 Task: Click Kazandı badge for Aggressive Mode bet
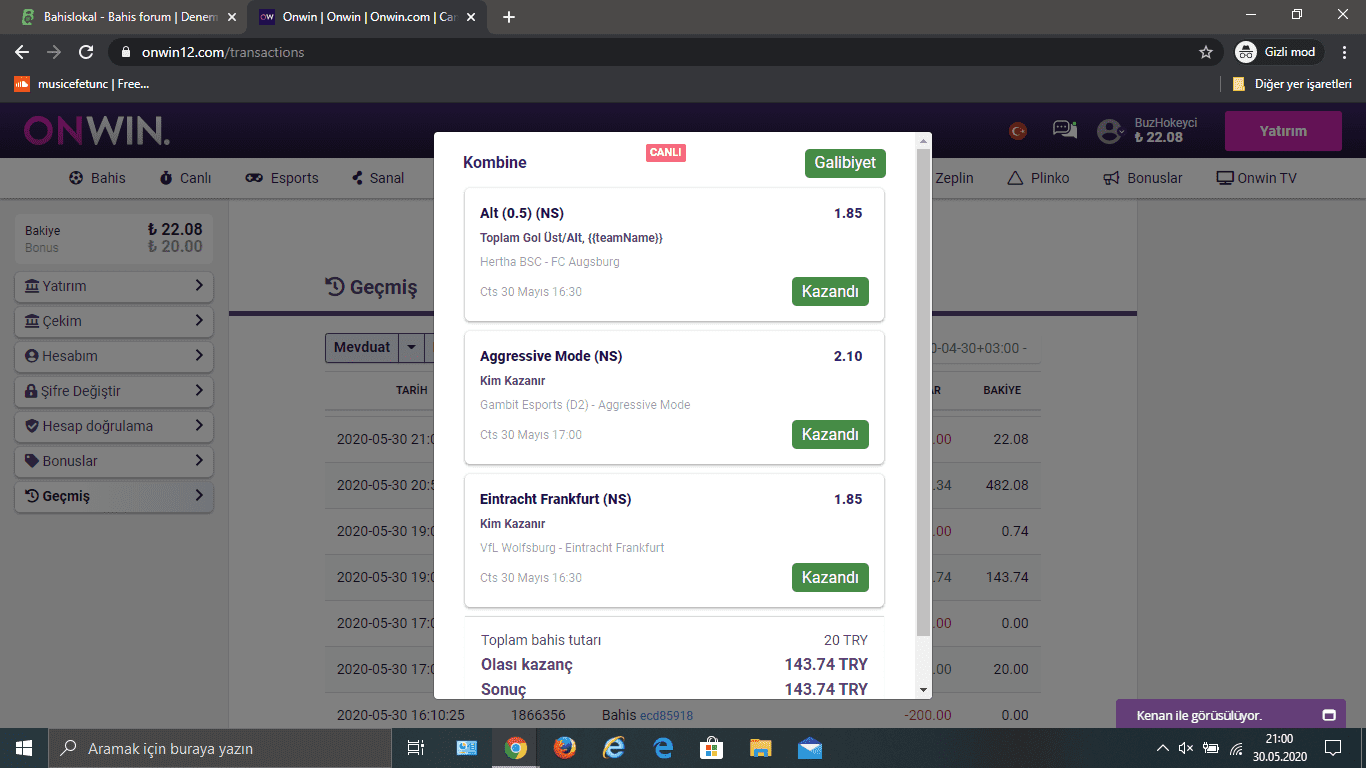830,435
